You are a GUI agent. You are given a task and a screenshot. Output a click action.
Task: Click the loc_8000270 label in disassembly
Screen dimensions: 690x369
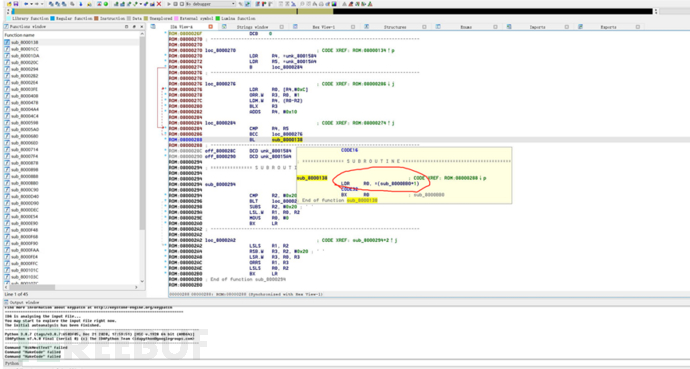(x=220, y=51)
